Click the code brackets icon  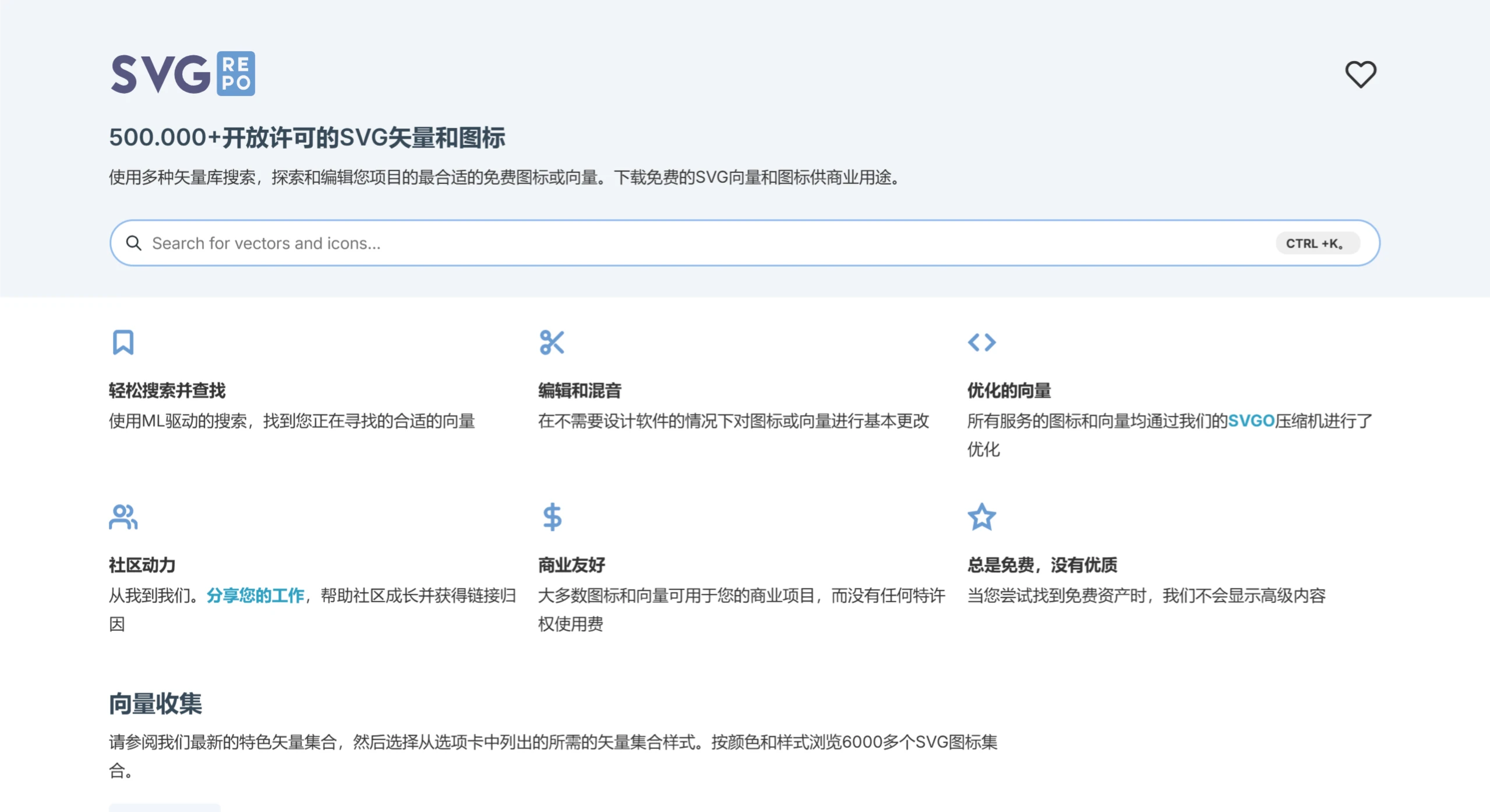coord(981,343)
